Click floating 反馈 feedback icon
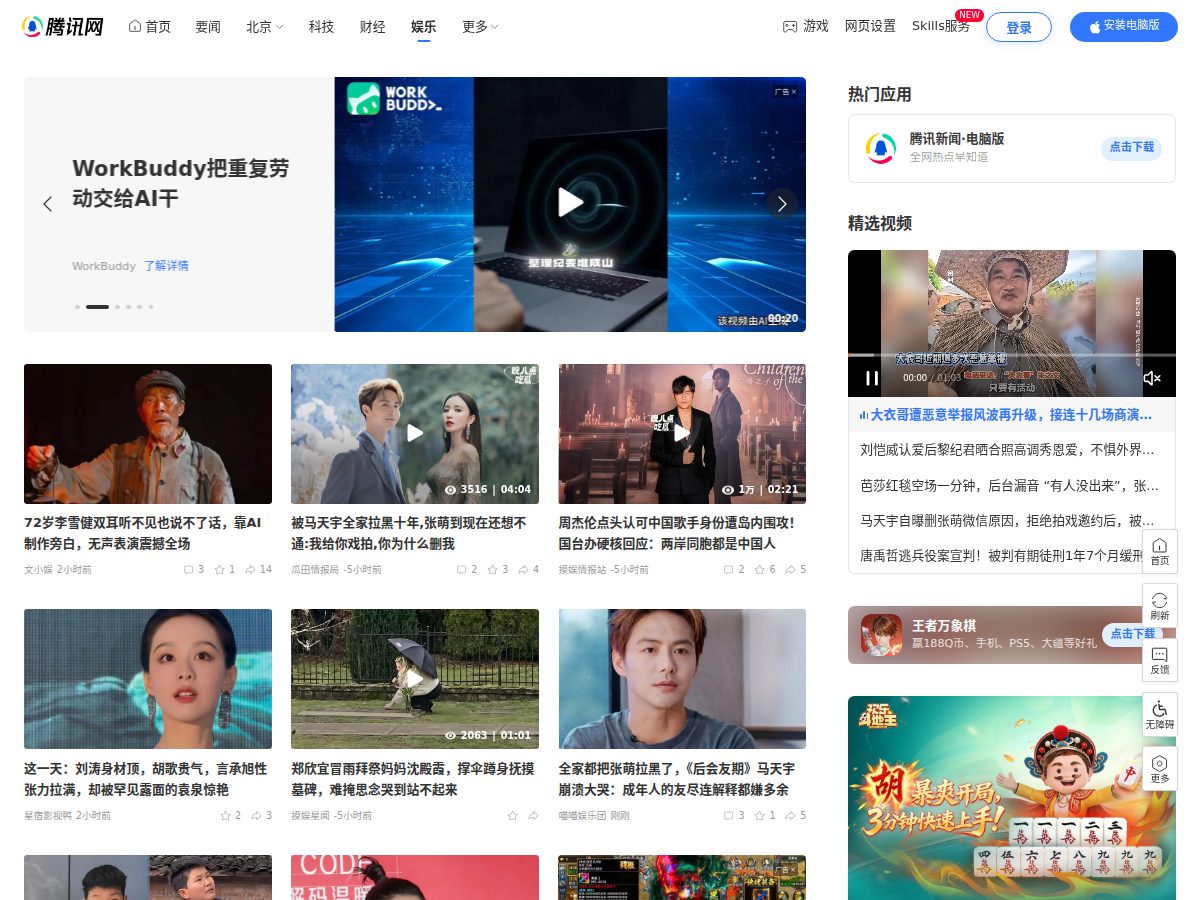The height and width of the screenshot is (900, 1200). coord(1160,660)
